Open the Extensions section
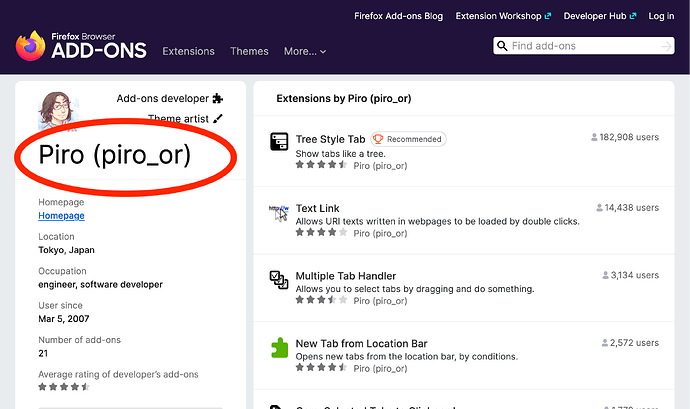Viewport: 690px width, 409px height. (x=188, y=52)
